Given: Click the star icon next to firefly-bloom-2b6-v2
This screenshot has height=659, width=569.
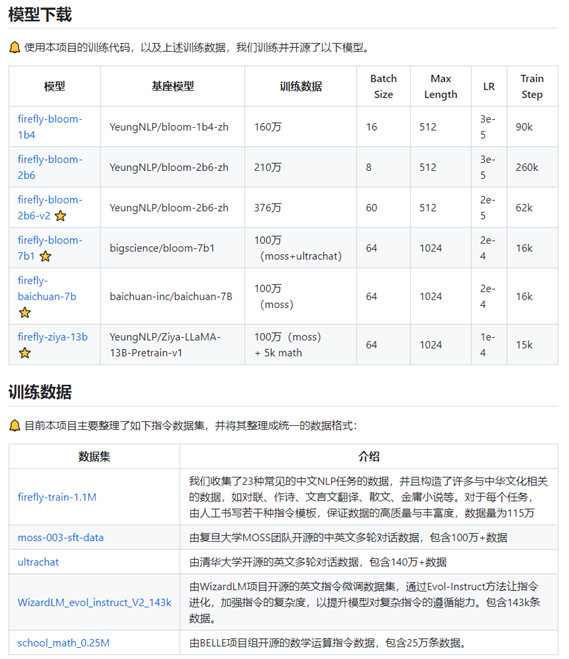Looking at the screenshot, I should click(61, 216).
